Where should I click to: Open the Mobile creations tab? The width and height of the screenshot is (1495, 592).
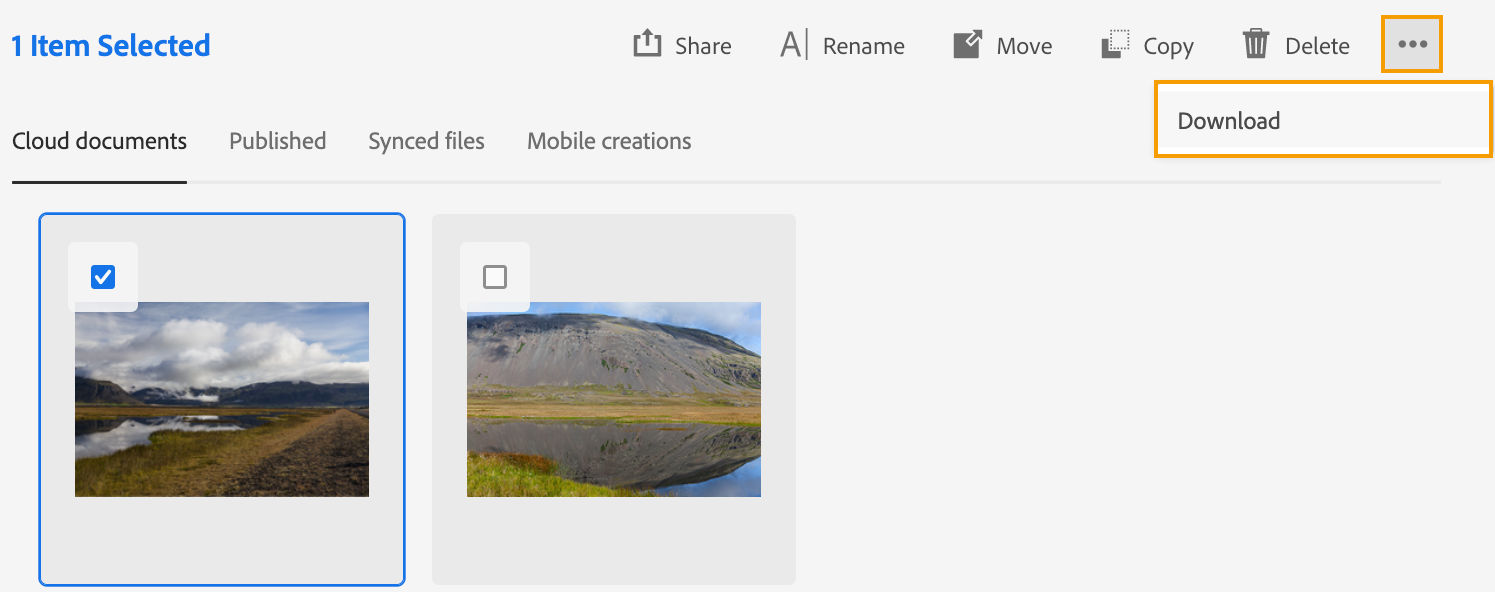[609, 140]
